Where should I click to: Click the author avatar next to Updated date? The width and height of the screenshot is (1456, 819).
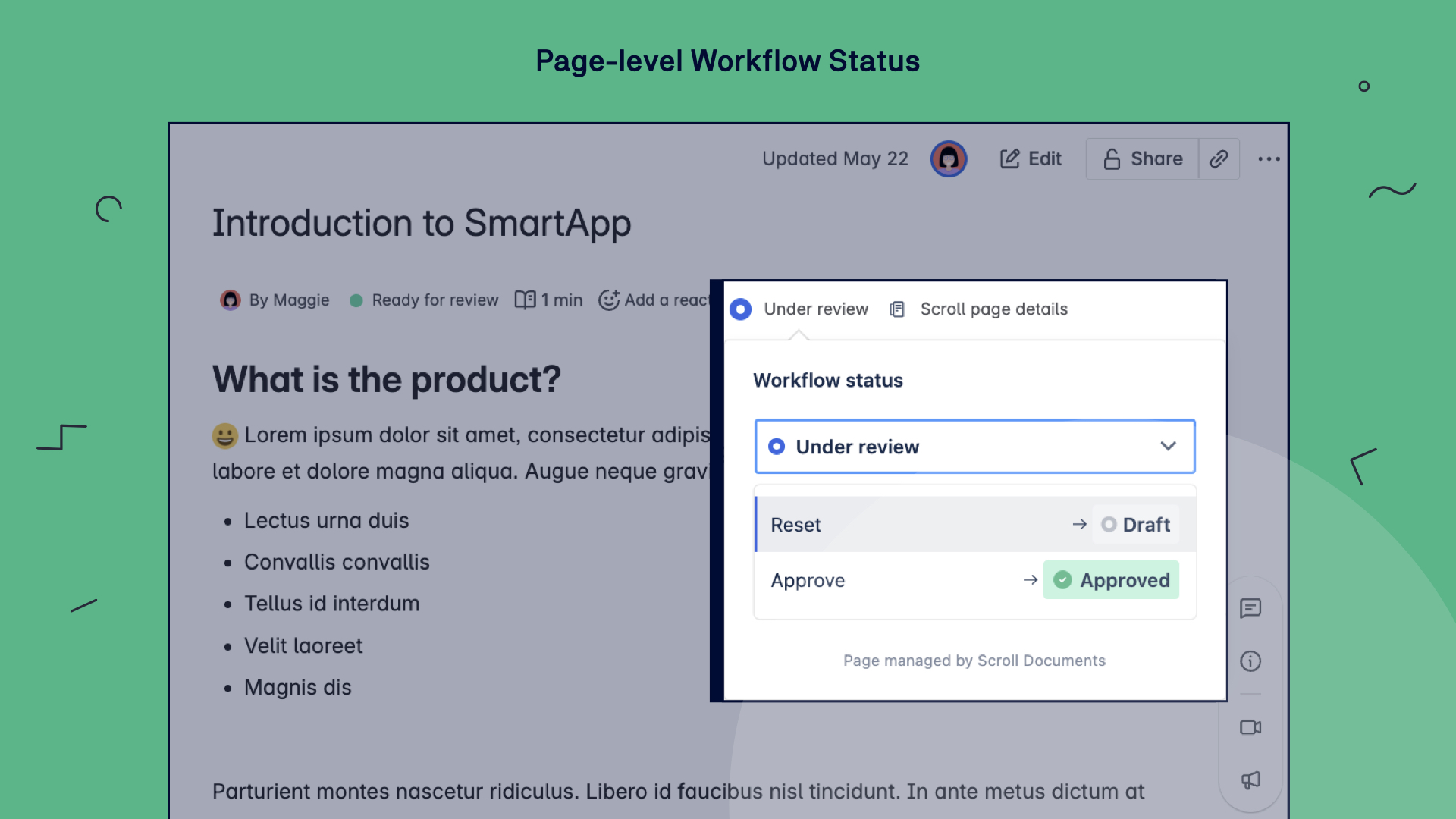point(949,158)
